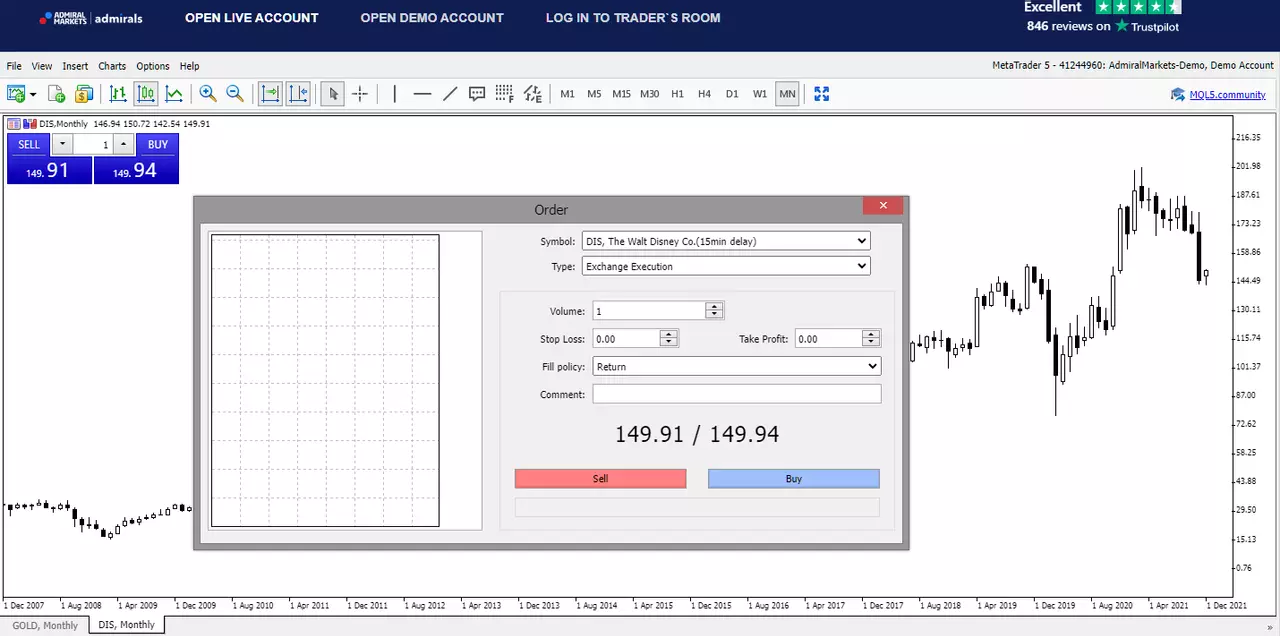This screenshot has width=1280, height=636.
Task: Set timeframe to M5
Action: [x=594, y=94]
